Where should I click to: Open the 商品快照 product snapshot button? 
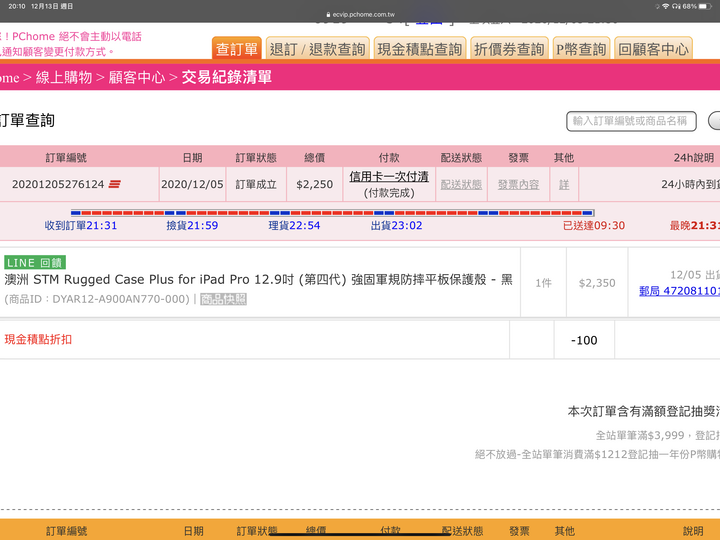click(223, 299)
